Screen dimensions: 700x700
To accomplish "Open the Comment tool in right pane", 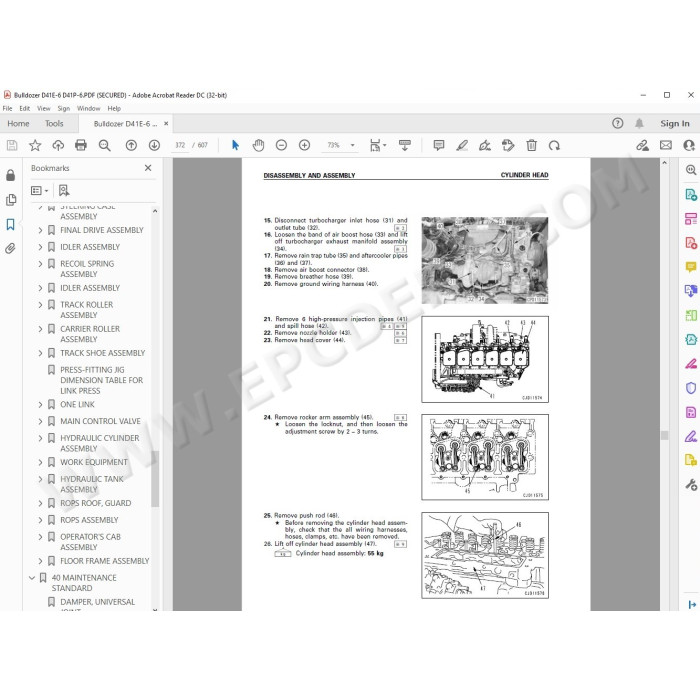I will click(691, 267).
